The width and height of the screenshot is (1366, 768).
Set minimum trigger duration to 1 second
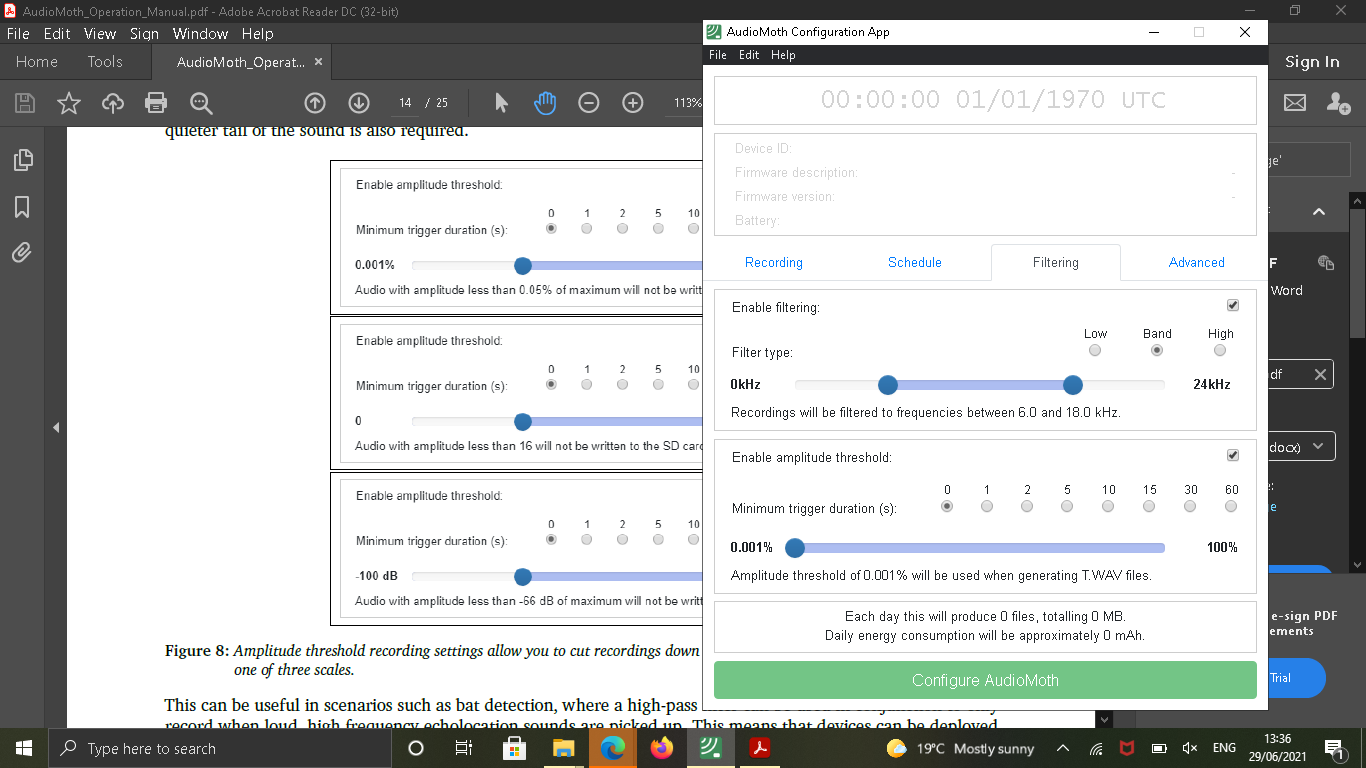987,507
